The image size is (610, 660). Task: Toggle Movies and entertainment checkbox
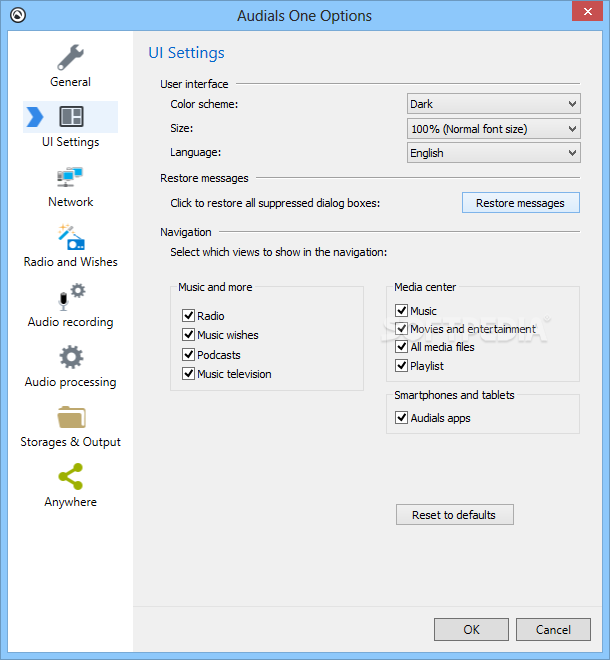[x=402, y=329]
